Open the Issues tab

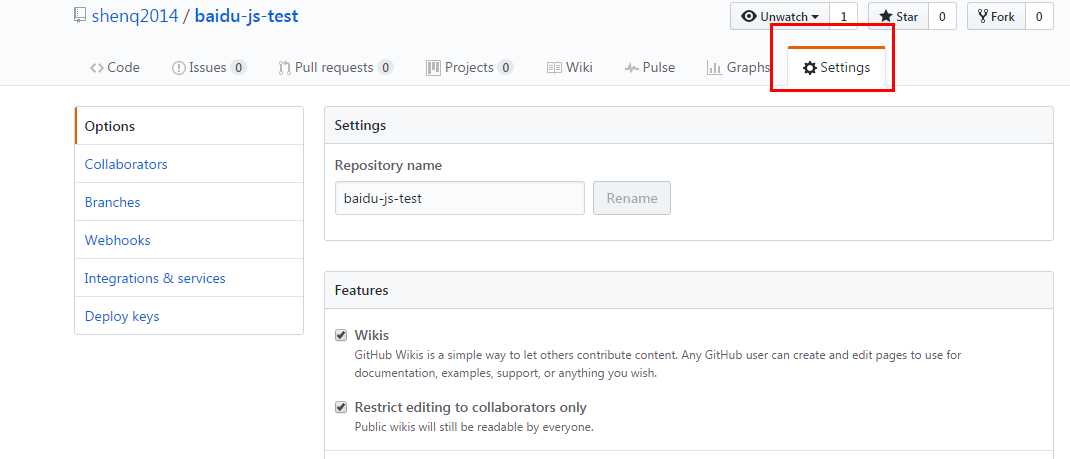click(x=209, y=68)
